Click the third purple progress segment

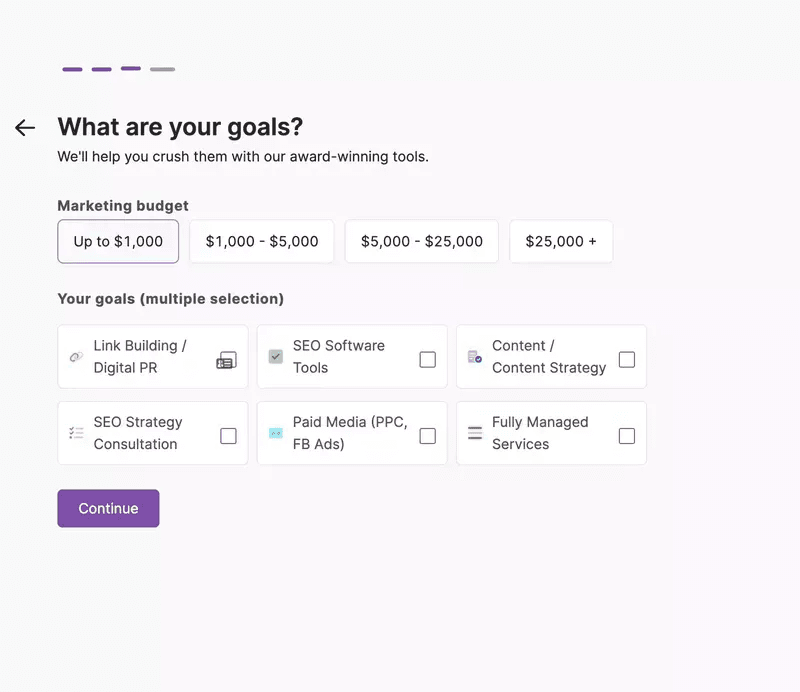coord(130,69)
